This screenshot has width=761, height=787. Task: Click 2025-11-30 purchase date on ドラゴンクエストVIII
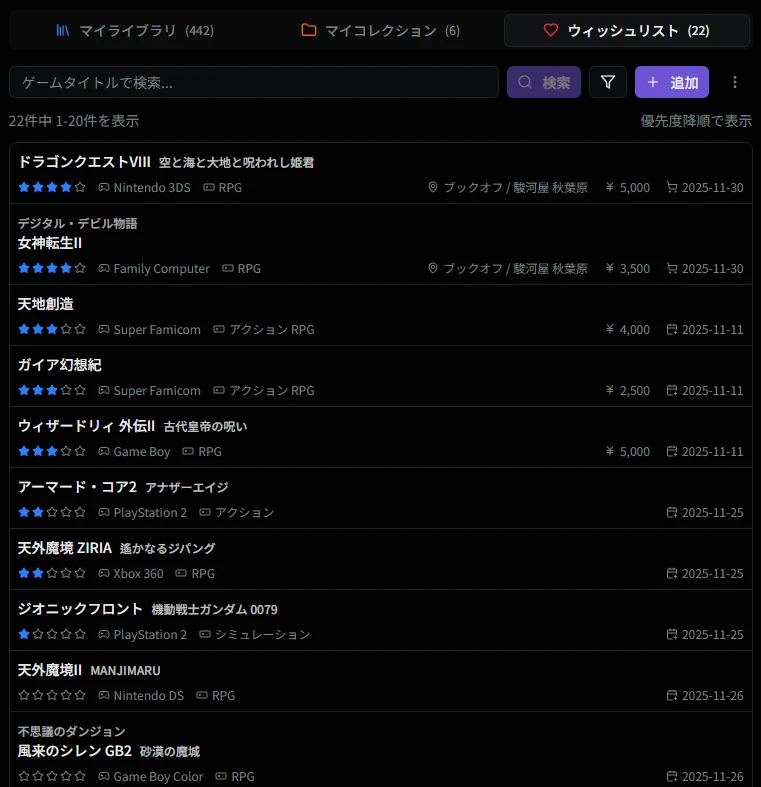713,188
